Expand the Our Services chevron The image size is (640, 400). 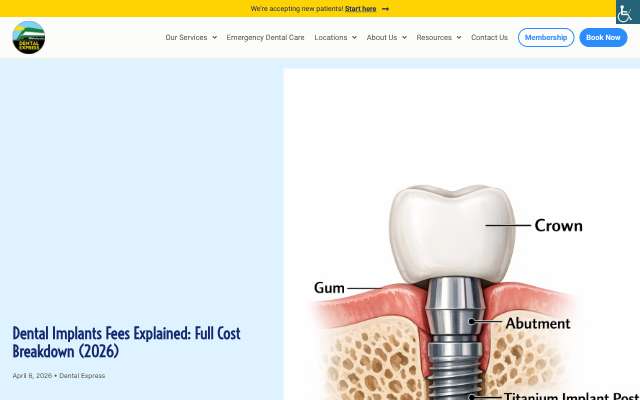[x=214, y=38]
